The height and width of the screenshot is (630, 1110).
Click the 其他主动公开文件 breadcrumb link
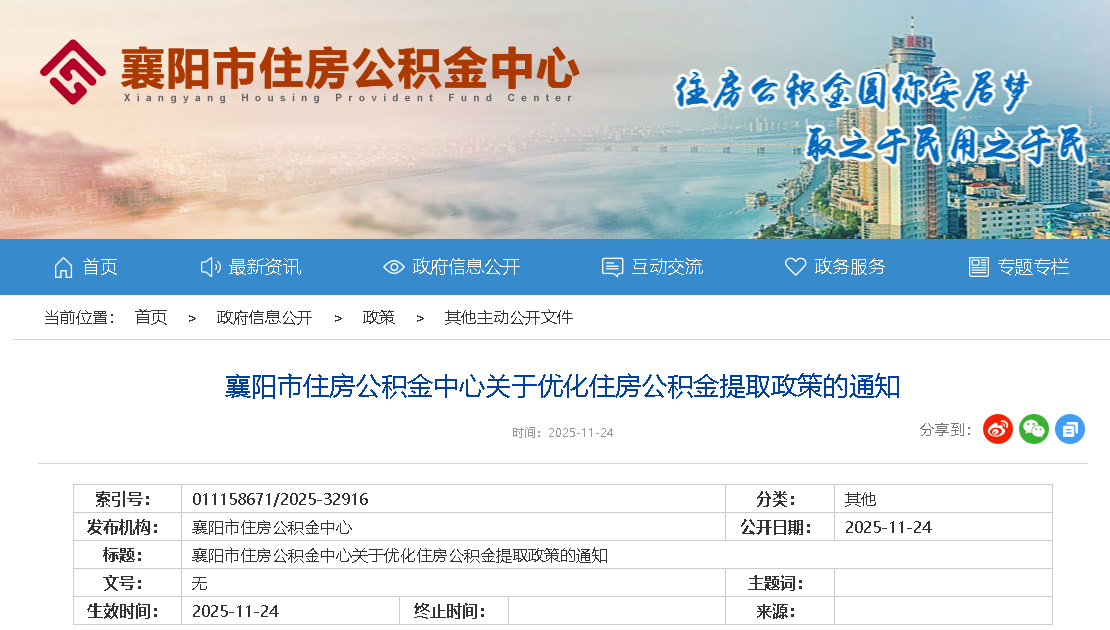tap(508, 317)
